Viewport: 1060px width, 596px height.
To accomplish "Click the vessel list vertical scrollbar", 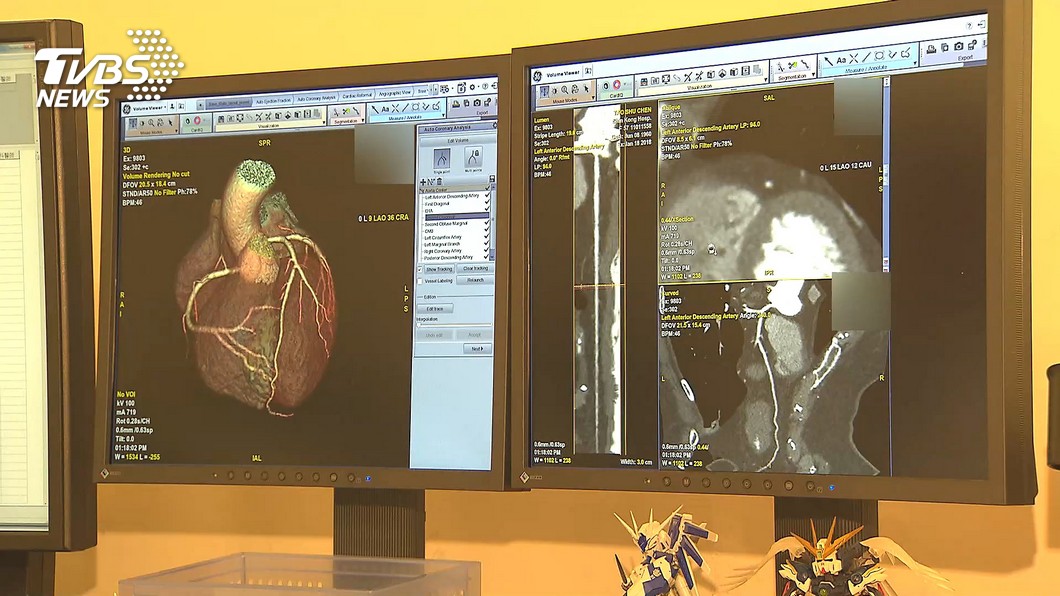I will (493, 222).
